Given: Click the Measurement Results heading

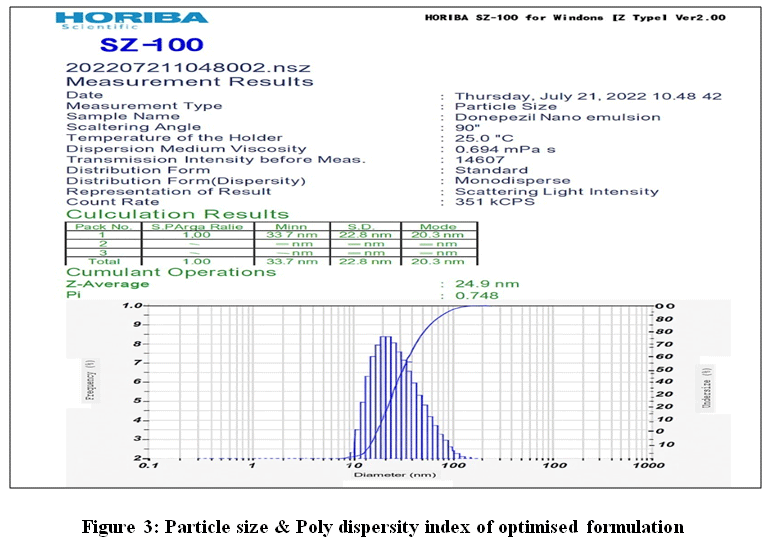Looking at the screenshot, I should point(189,81).
